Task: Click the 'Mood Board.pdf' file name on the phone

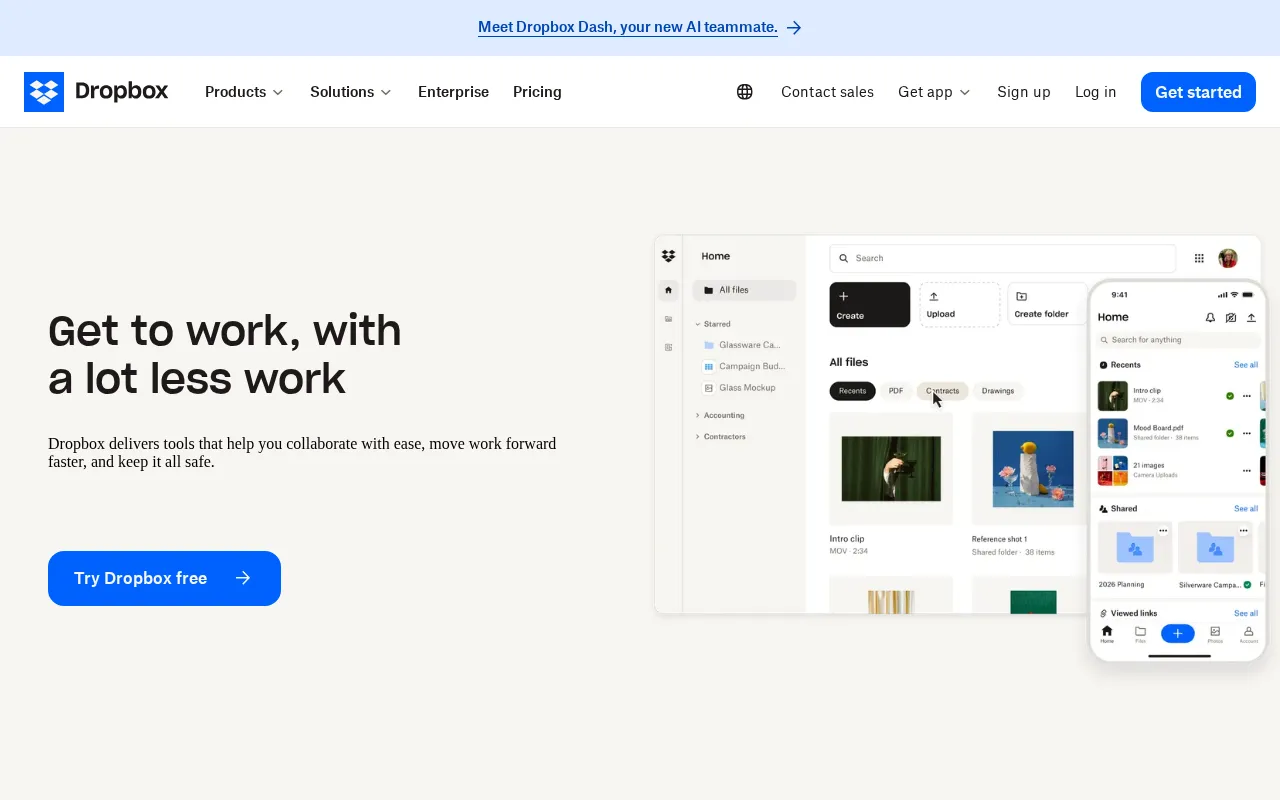Action: coord(1158,428)
